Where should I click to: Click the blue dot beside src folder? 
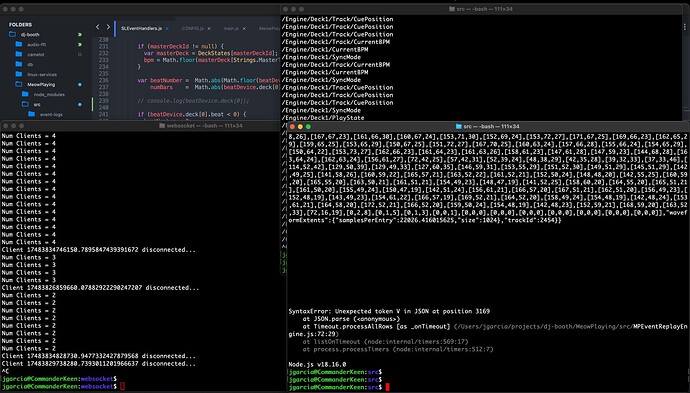click(80, 104)
